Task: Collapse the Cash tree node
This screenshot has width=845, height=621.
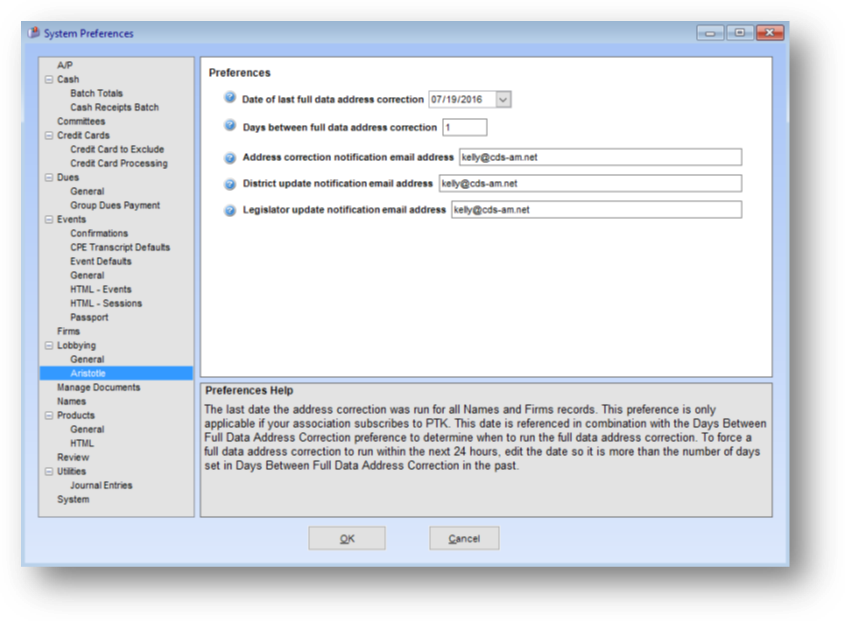Action: [49, 79]
